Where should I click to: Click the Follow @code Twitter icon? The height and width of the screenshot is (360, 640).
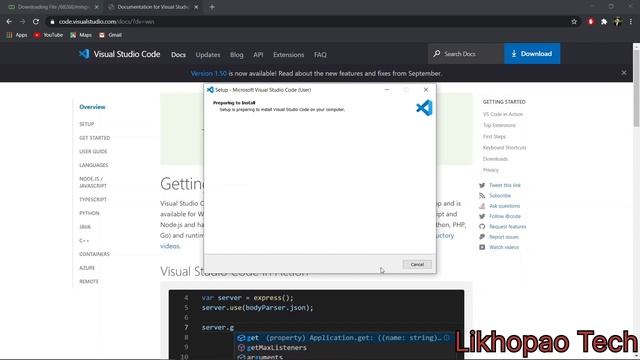coord(482,216)
